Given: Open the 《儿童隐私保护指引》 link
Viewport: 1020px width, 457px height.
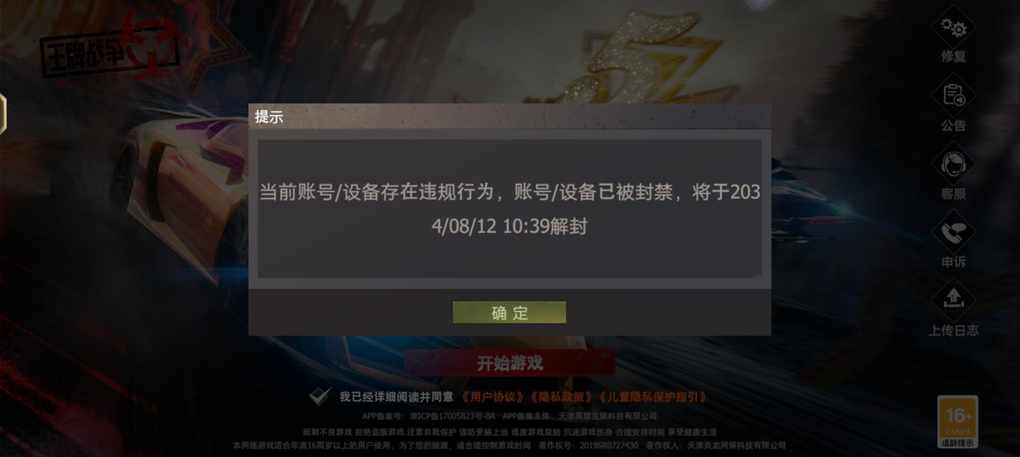Looking at the screenshot, I should point(652,397).
